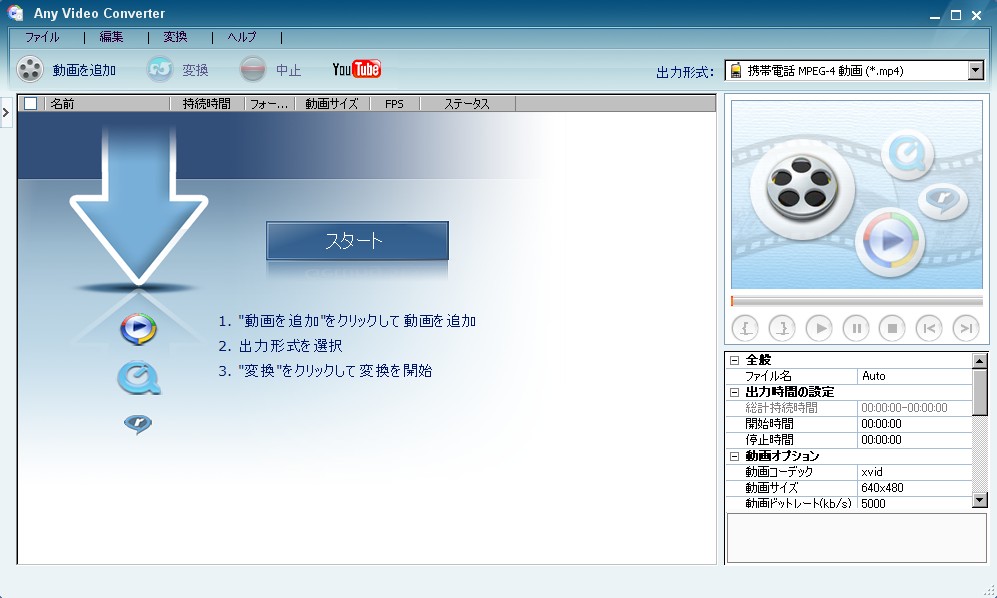Change the 動画サイズ value 640x480
This screenshot has width=997, height=598.
pyautogui.click(x=914, y=488)
